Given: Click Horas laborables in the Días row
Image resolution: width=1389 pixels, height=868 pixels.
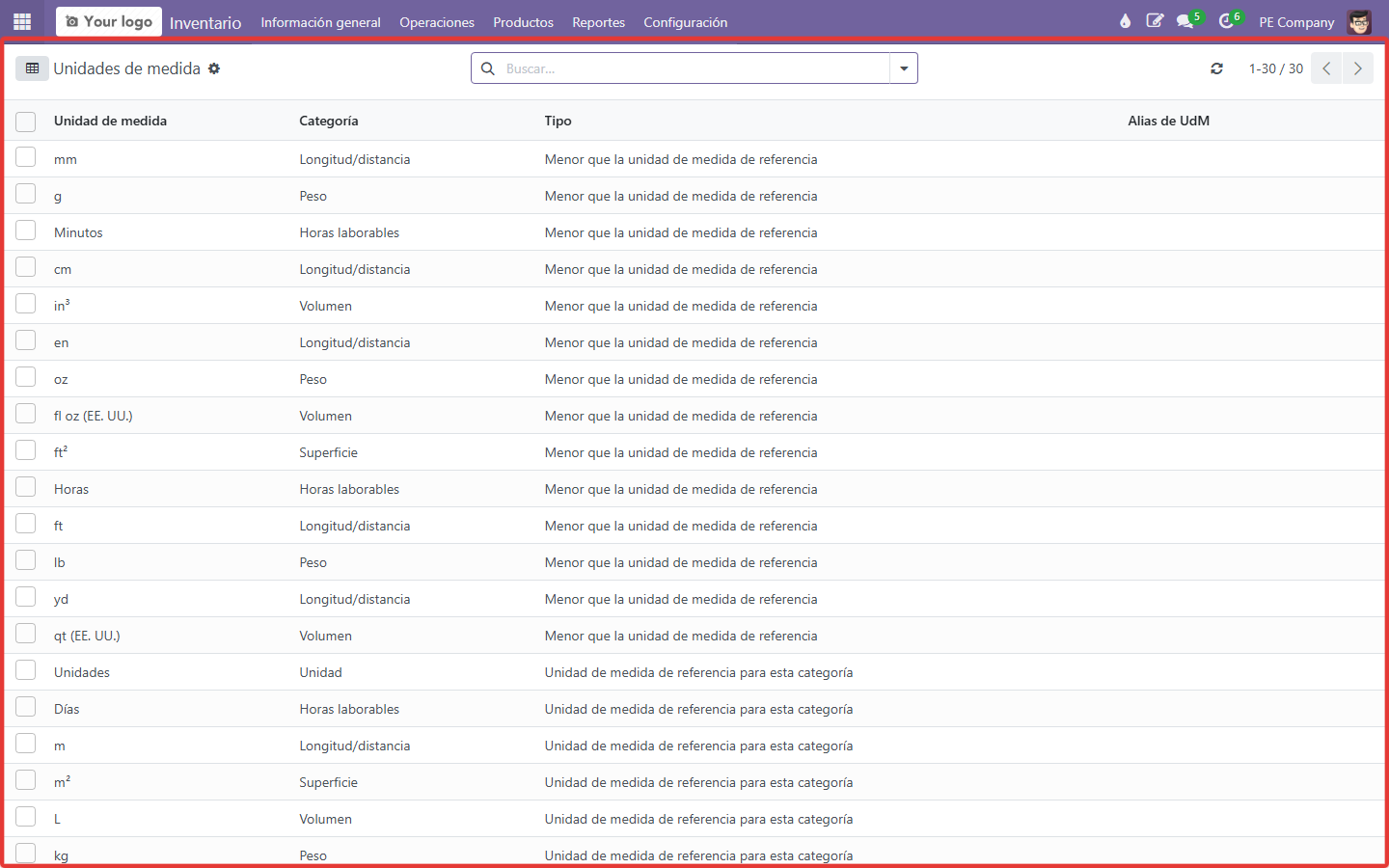Looking at the screenshot, I should pos(349,709).
